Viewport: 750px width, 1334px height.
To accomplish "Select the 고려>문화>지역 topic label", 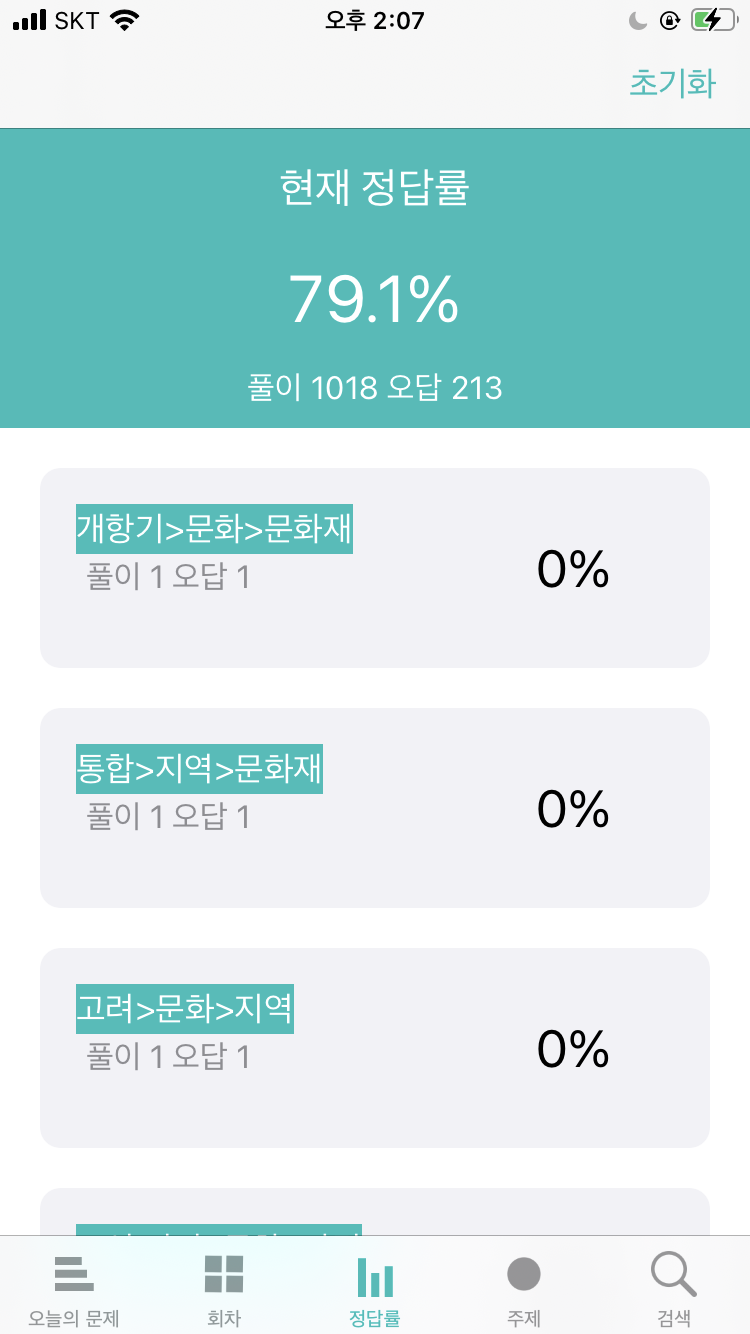I will pyautogui.click(x=185, y=1009).
